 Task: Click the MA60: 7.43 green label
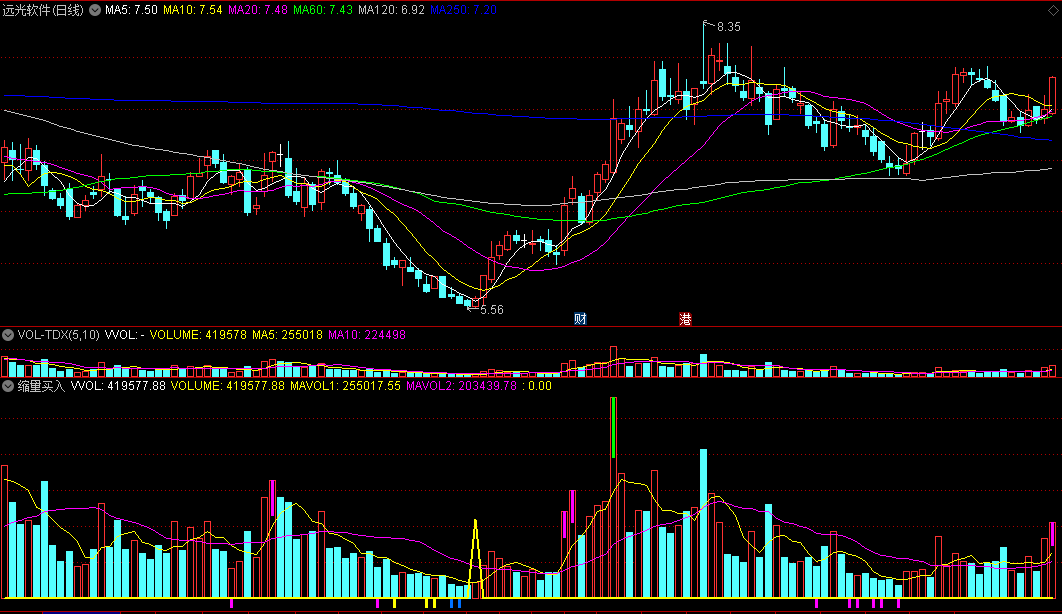(323, 10)
